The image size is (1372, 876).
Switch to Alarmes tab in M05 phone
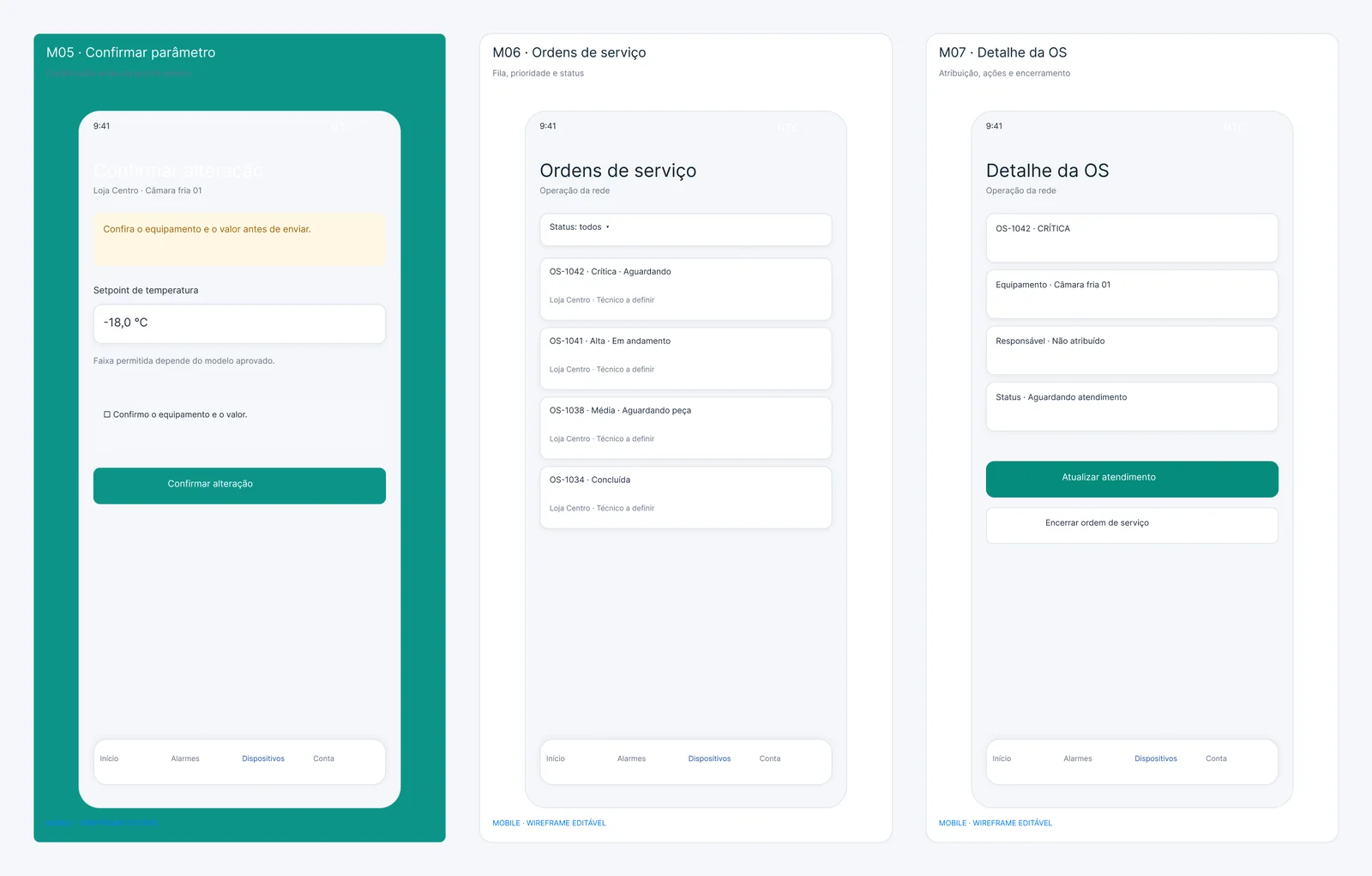185,758
